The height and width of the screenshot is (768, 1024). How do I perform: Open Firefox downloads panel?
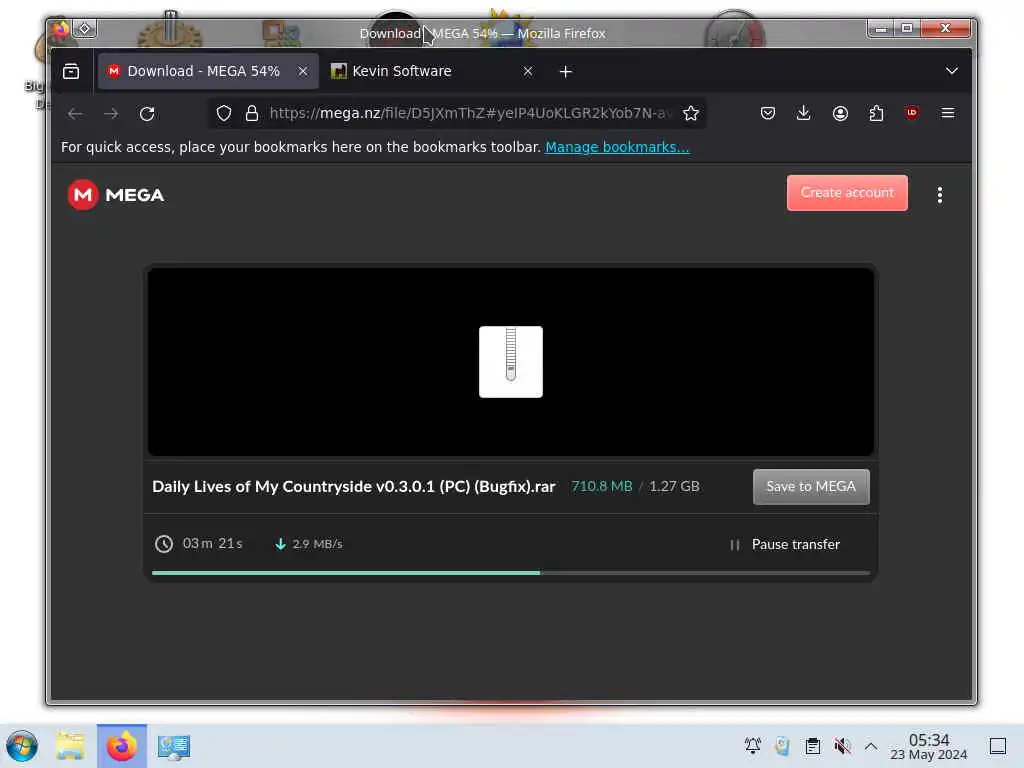point(804,113)
